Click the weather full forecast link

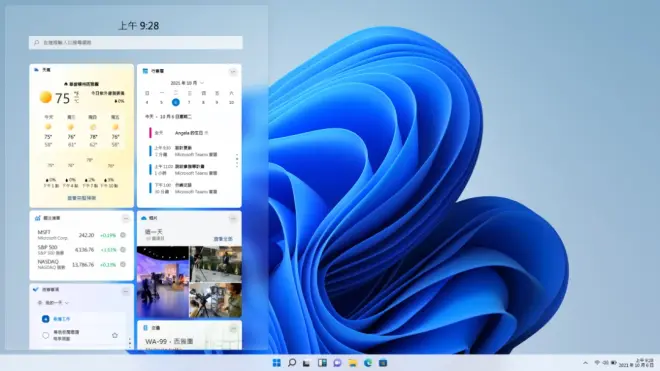[x=82, y=198]
